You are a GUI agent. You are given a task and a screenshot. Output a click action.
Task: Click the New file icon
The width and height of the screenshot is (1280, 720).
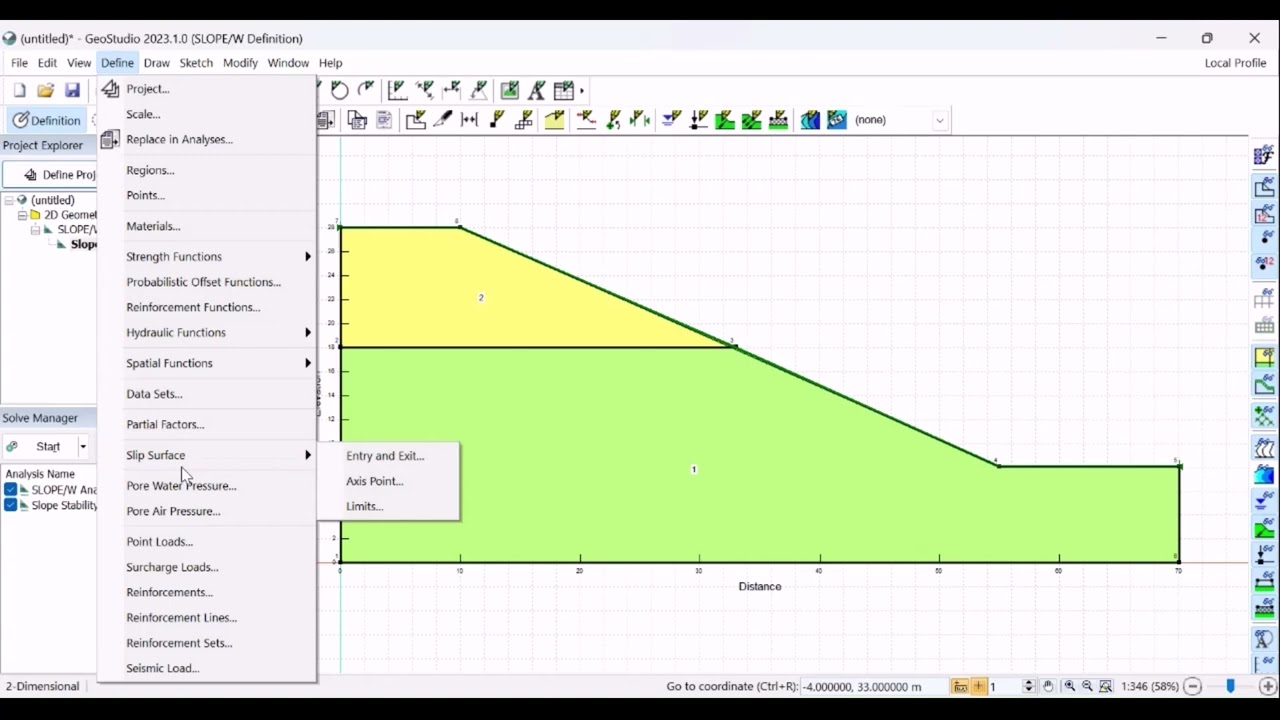pyautogui.click(x=19, y=90)
